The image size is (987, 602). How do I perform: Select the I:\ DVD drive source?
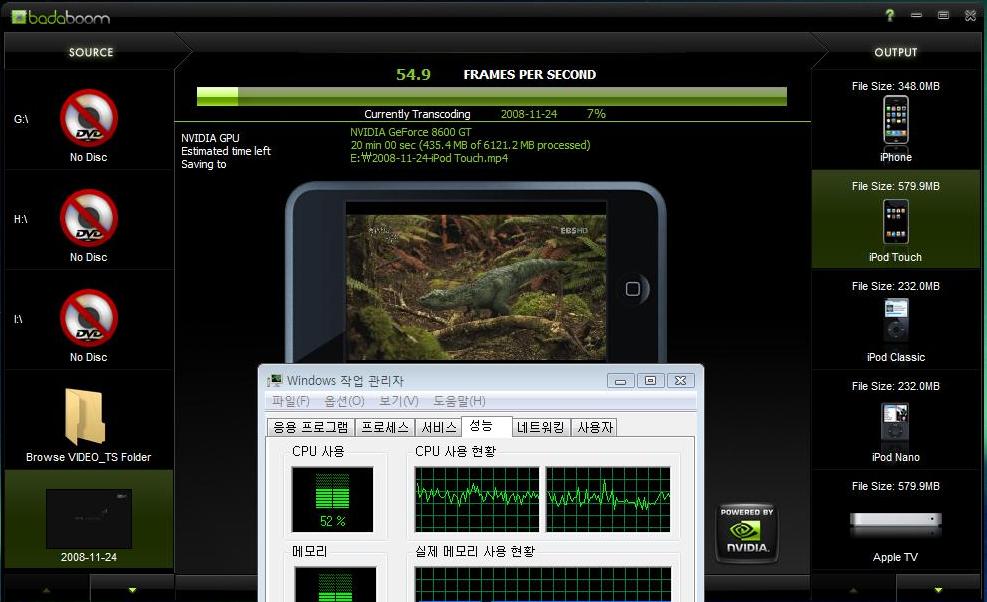89,318
